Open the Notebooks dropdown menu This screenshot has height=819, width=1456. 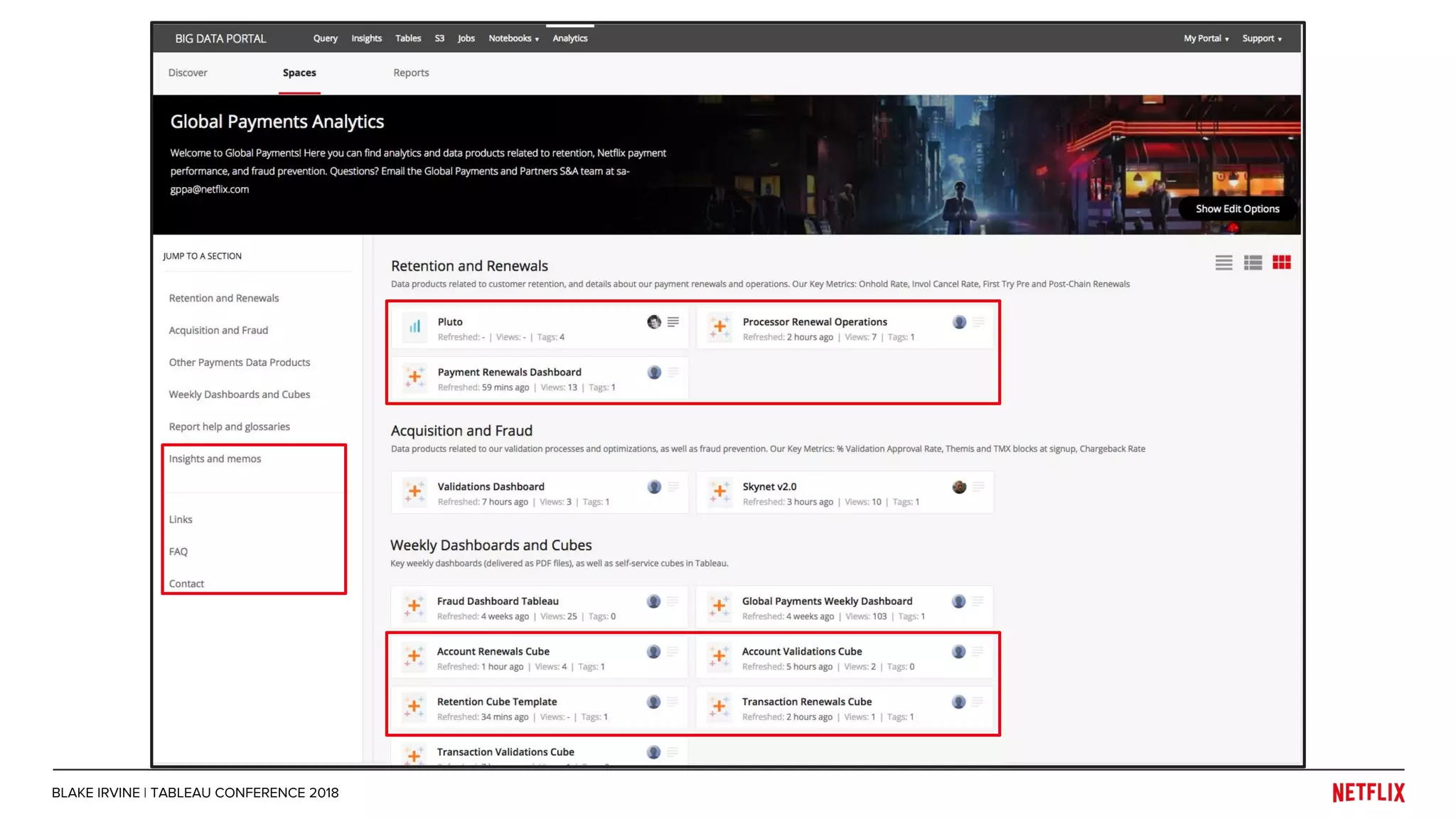(513, 38)
